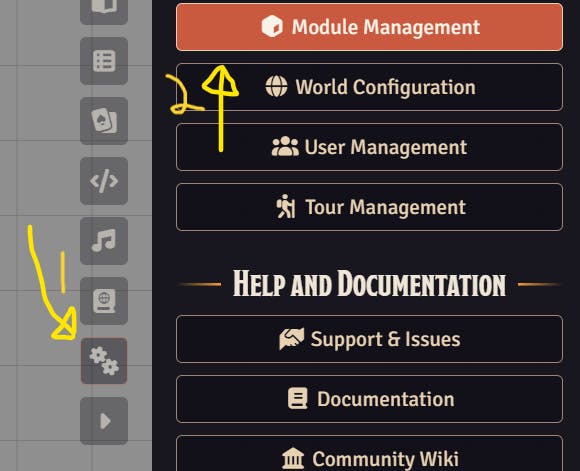
Task: Select the Game Settings gears tab
Action: tap(104, 361)
